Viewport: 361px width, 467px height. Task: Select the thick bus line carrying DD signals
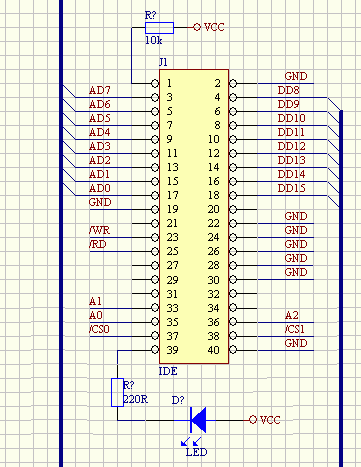click(341, 288)
